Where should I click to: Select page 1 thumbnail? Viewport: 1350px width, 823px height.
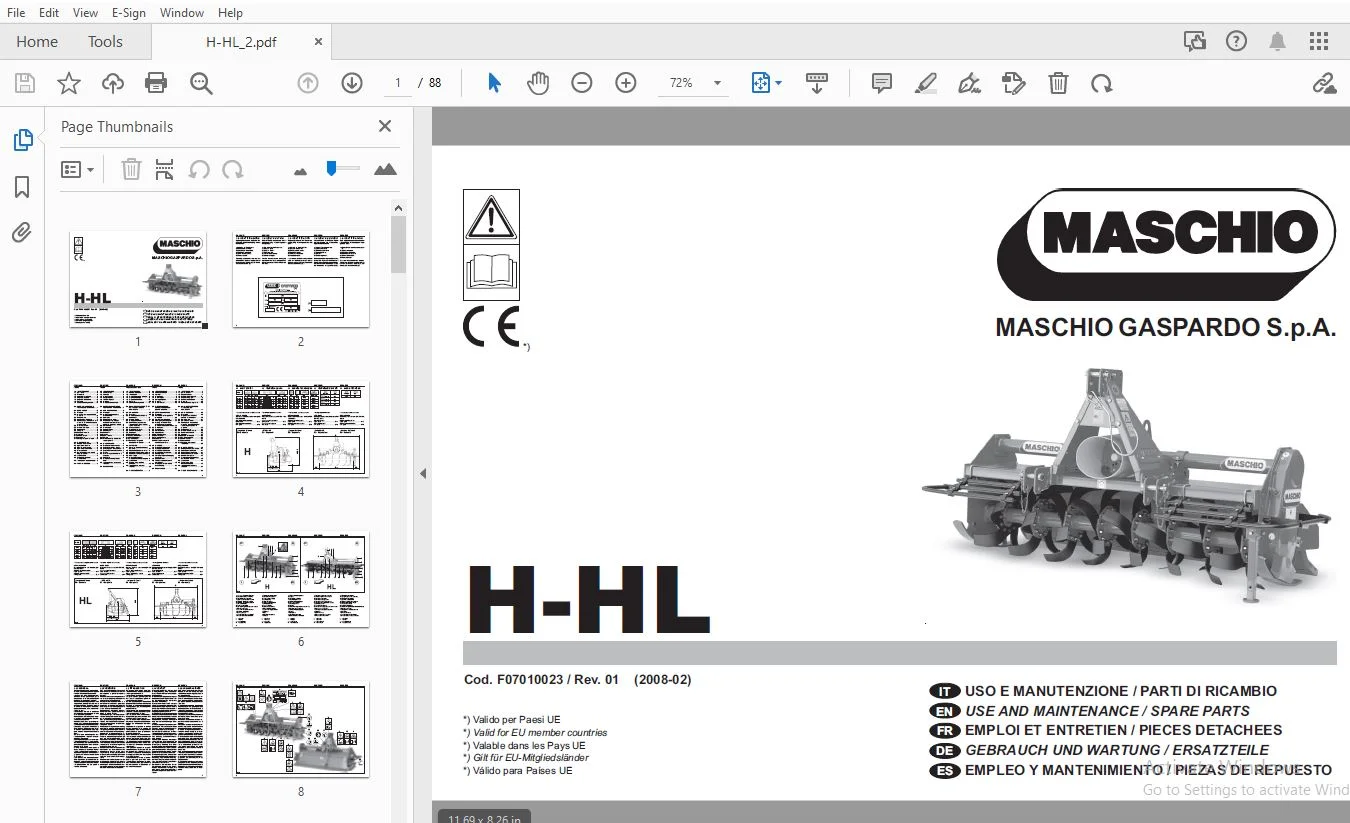pos(138,279)
